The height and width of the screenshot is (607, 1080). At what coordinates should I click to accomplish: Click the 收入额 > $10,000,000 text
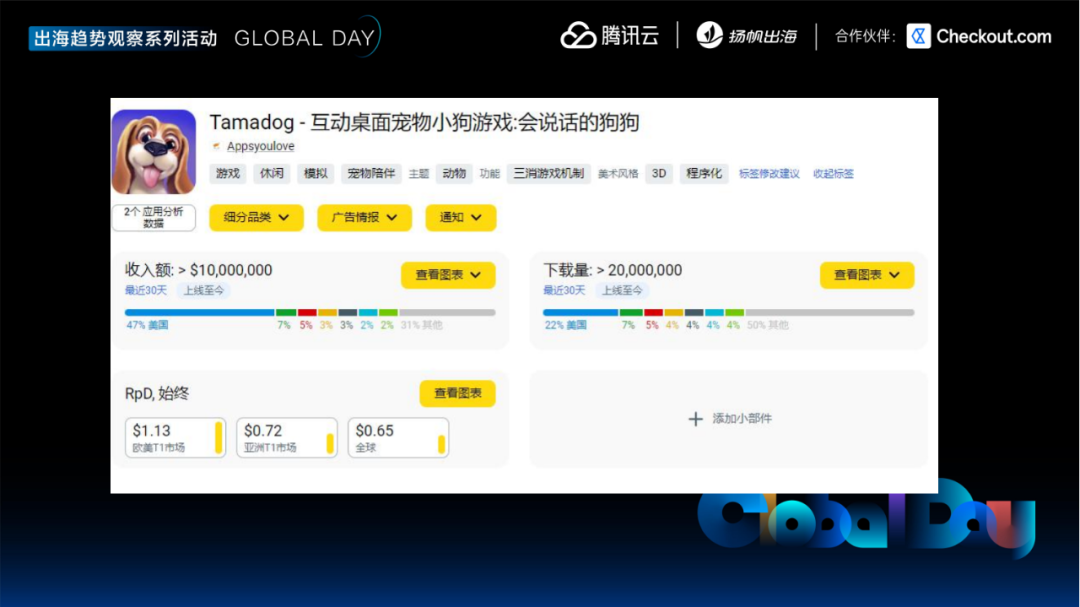pyautogui.click(x=198, y=270)
